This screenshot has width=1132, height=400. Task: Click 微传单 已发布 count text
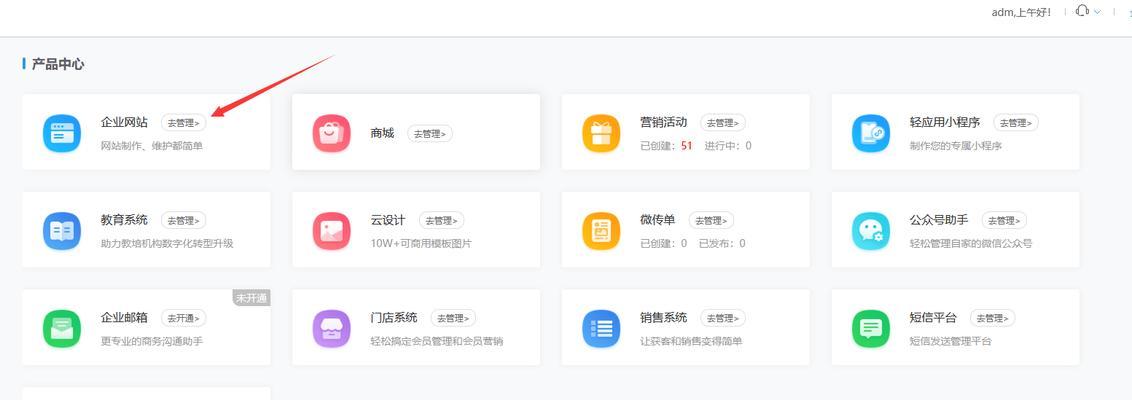coord(722,243)
